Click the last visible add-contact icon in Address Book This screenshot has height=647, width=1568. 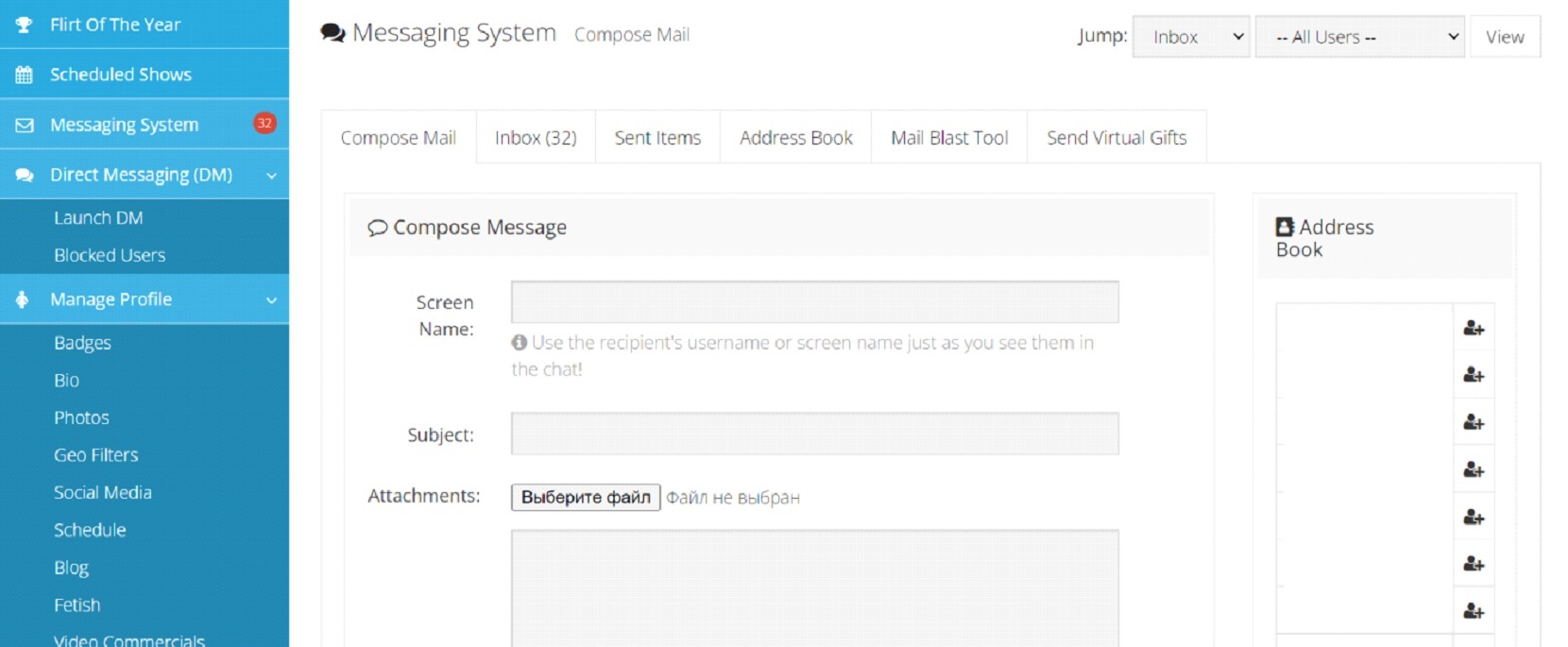[x=1473, y=611]
